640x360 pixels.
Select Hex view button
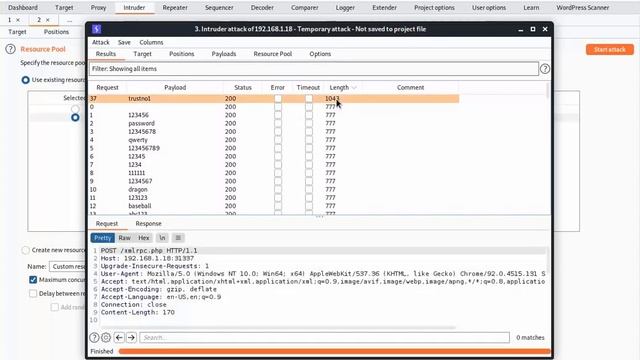[144, 238]
